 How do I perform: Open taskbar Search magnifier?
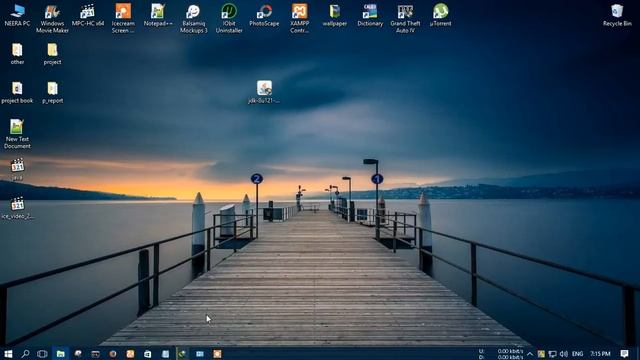(x=25, y=353)
